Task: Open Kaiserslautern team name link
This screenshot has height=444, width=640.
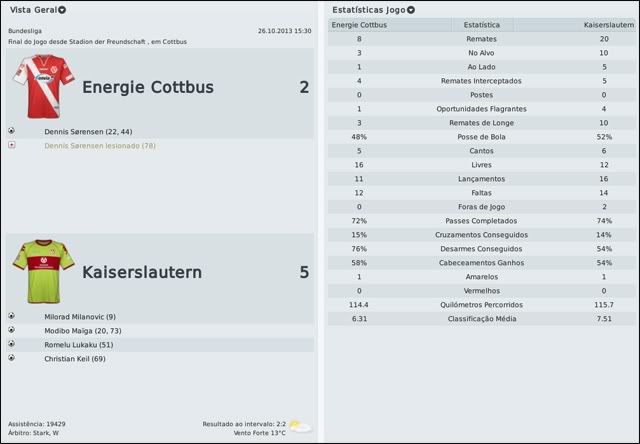Action: pos(142,272)
